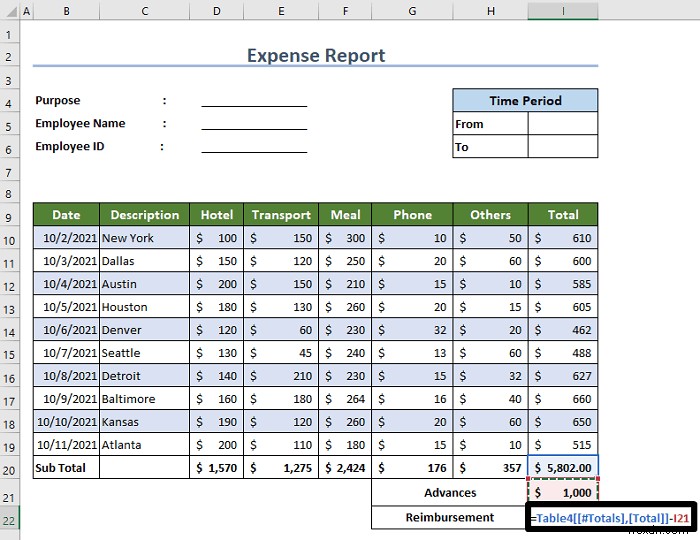Image resolution: width=700 pixels, height=540 pixels.
Task: Click the From label cell
Action: click(491, 124)
